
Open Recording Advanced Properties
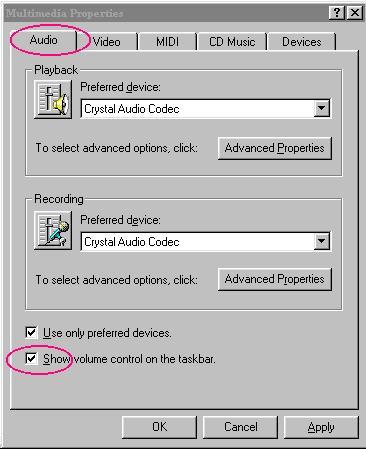pyautogui.click(x=275, y=279)
